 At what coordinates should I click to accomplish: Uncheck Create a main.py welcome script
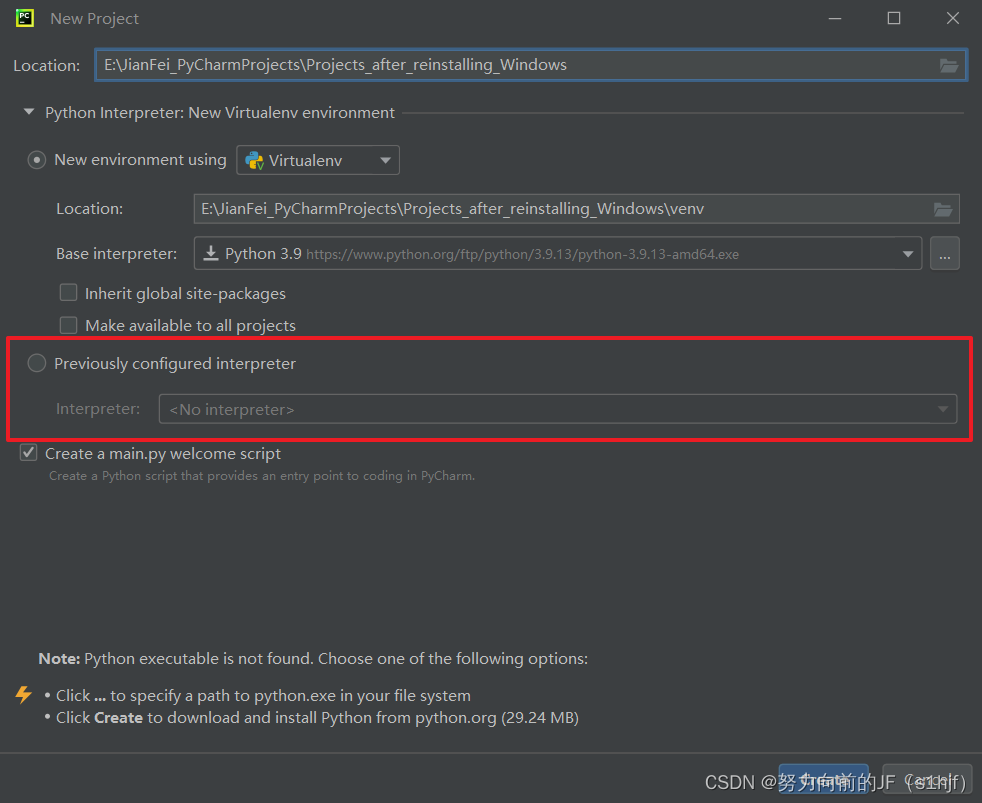[28, 452]
